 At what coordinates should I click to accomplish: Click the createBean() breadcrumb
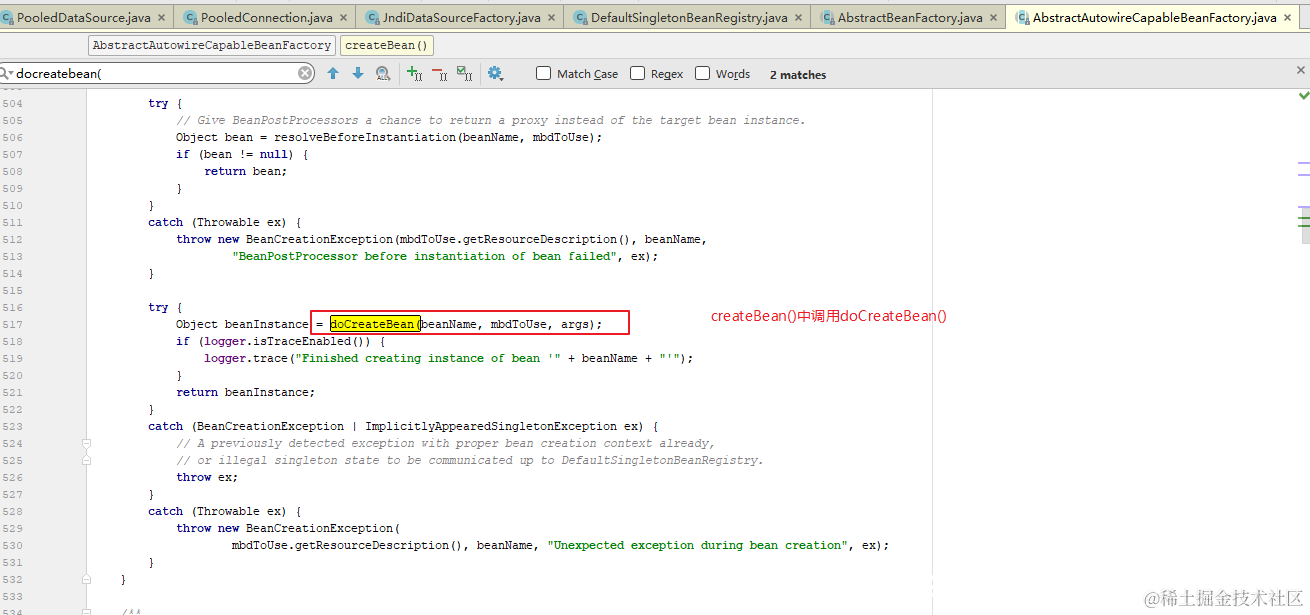(387, 45)
